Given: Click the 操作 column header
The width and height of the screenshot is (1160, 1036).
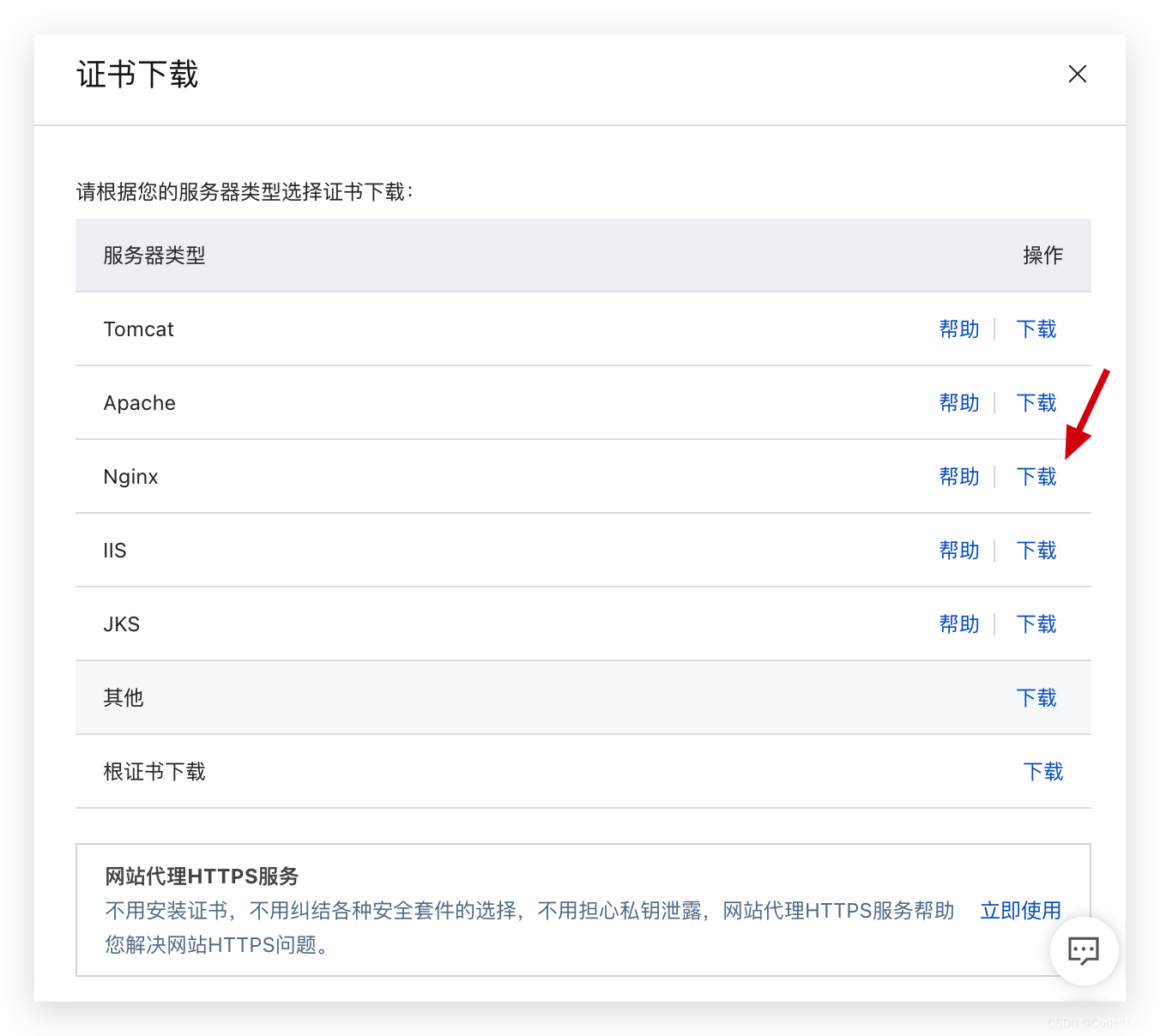Looking at the screenshot, I should pyautogui.click(x=1043, y=256).
